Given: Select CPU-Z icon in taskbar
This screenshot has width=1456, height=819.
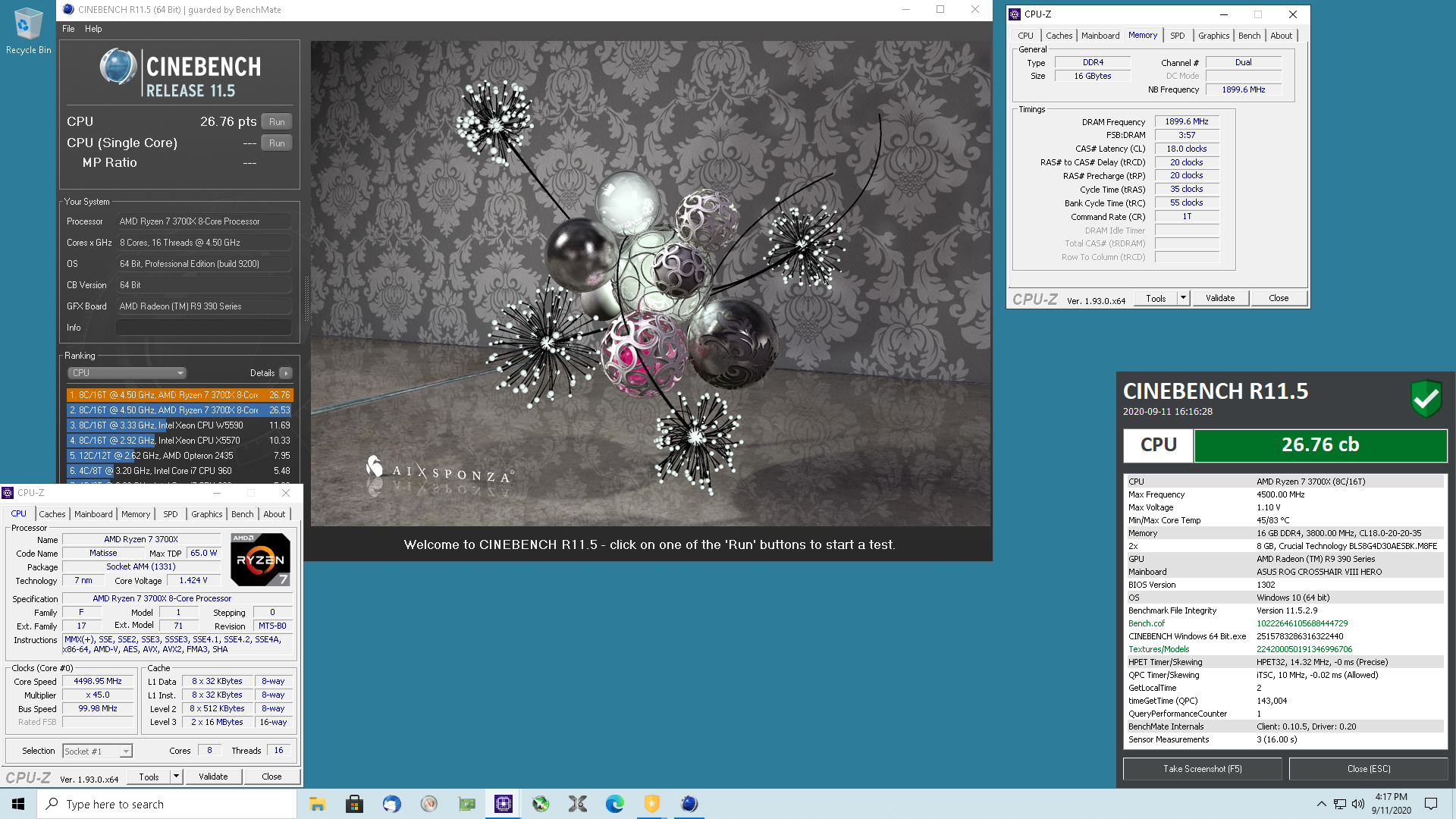Looking at the screenshot, I should click(504, 804).
